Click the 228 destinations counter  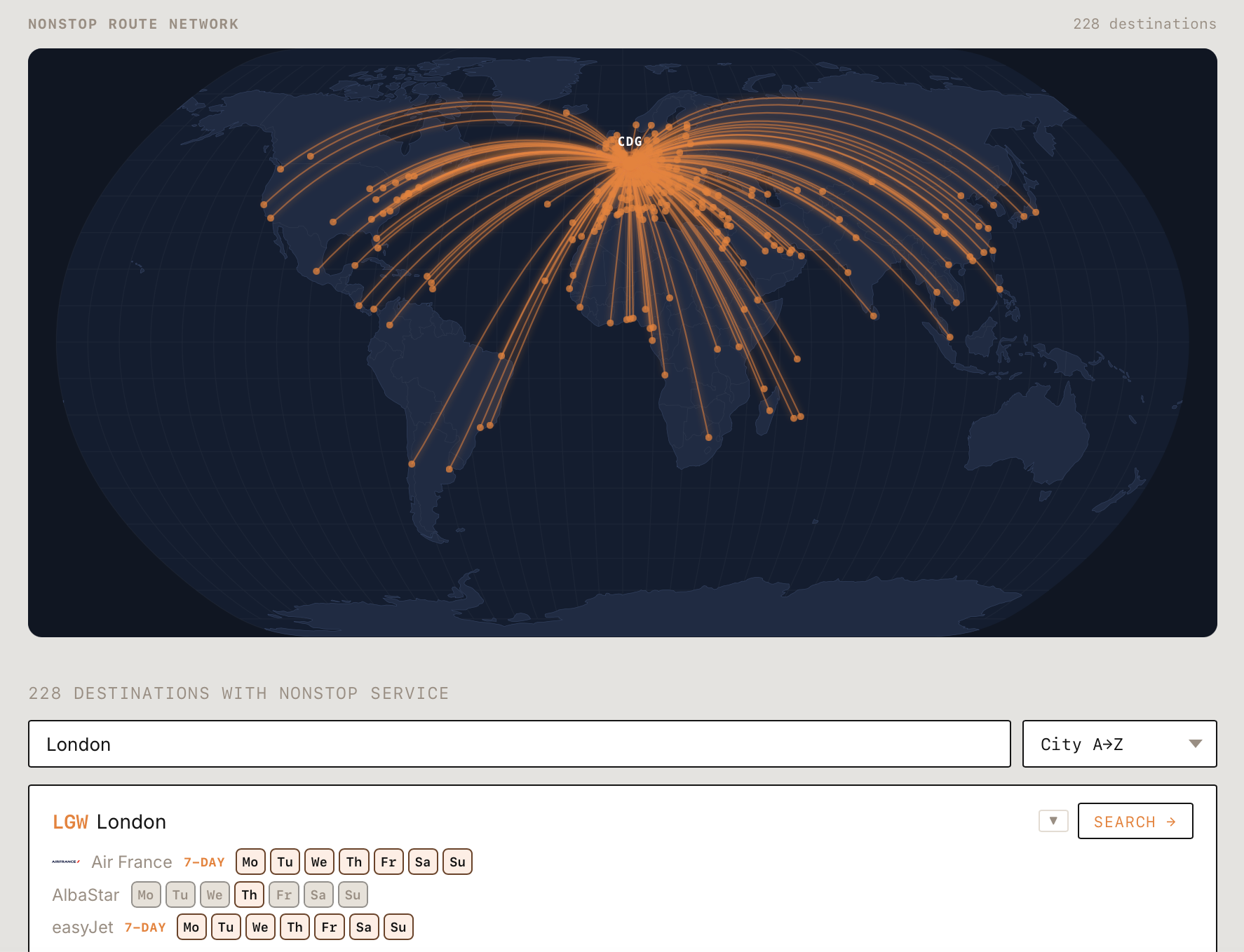[1144, 24]
